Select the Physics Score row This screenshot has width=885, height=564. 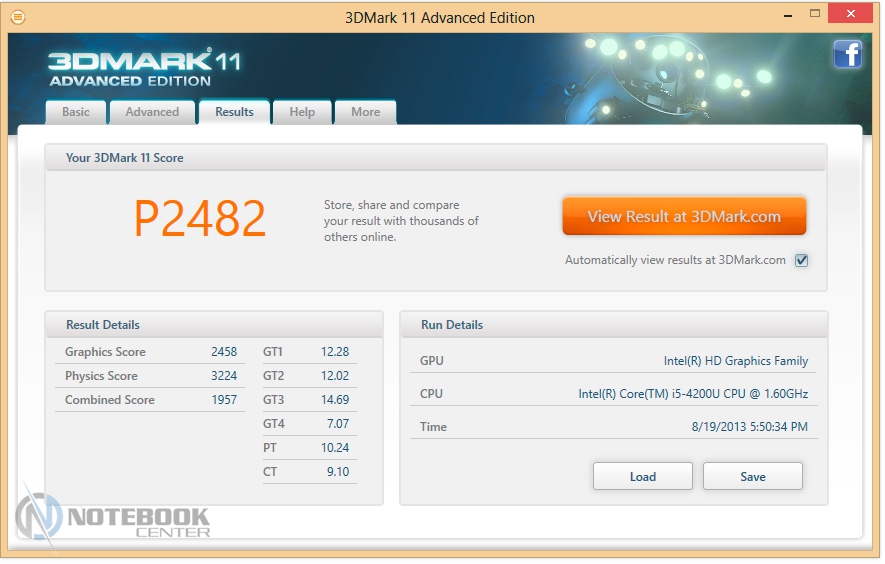[x=150, y=376]
